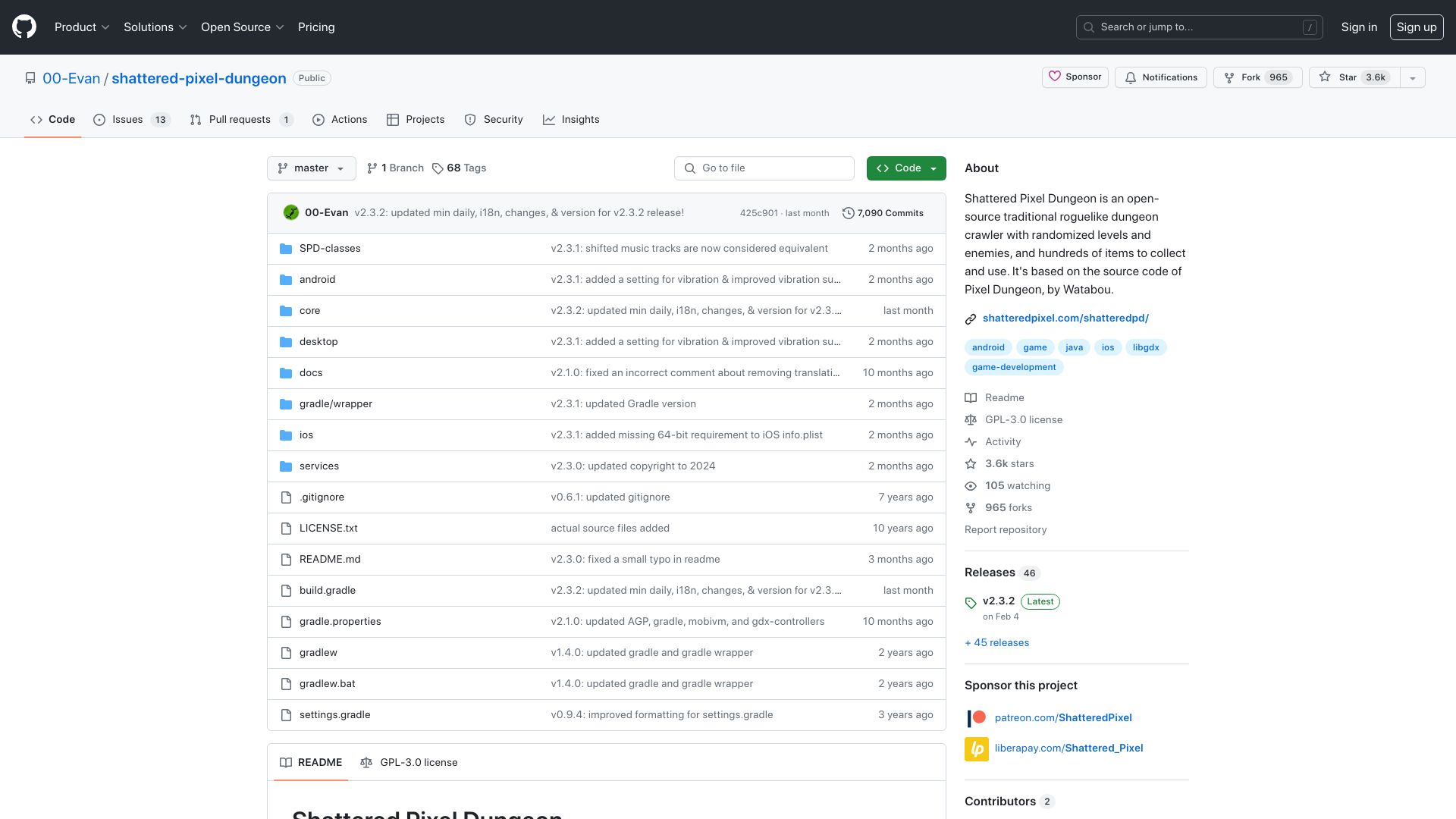1456x819 pixels.
Task: Open the patreon.com/ShatteredPixel sponsor link
Action: [1063, 718]
